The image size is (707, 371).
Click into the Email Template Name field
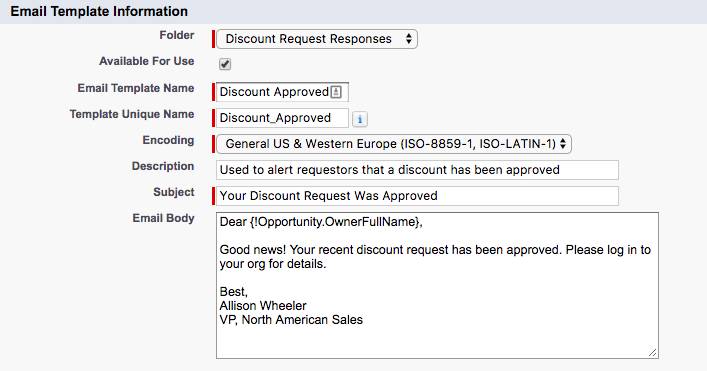coord(282,92)
